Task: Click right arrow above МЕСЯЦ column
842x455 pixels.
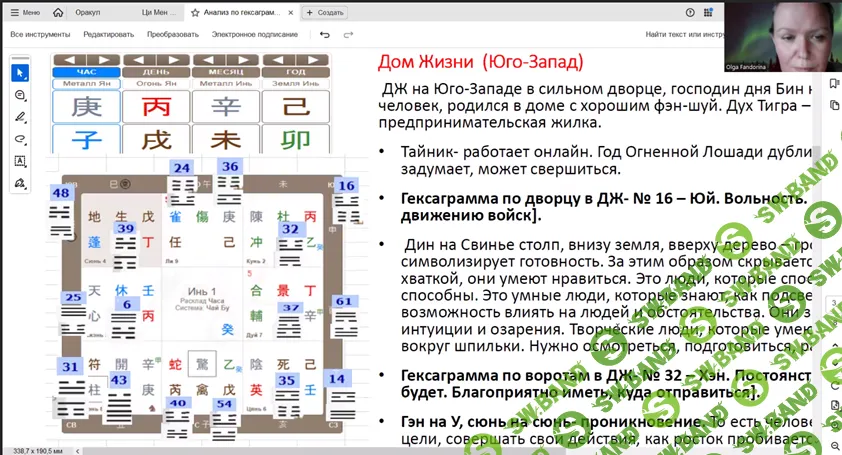Action: tap(243, 60)
